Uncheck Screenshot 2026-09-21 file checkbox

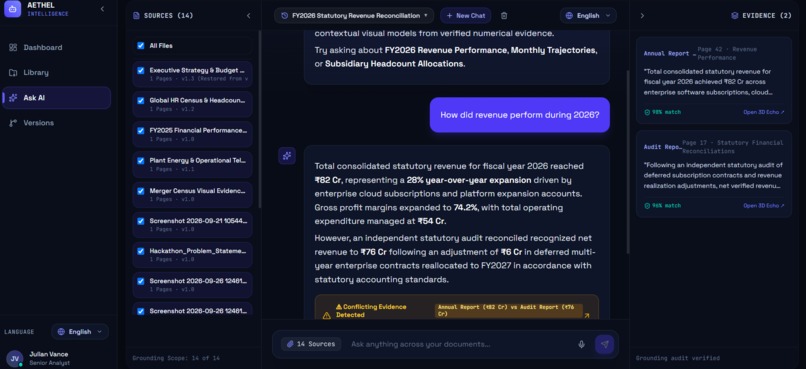141,221
